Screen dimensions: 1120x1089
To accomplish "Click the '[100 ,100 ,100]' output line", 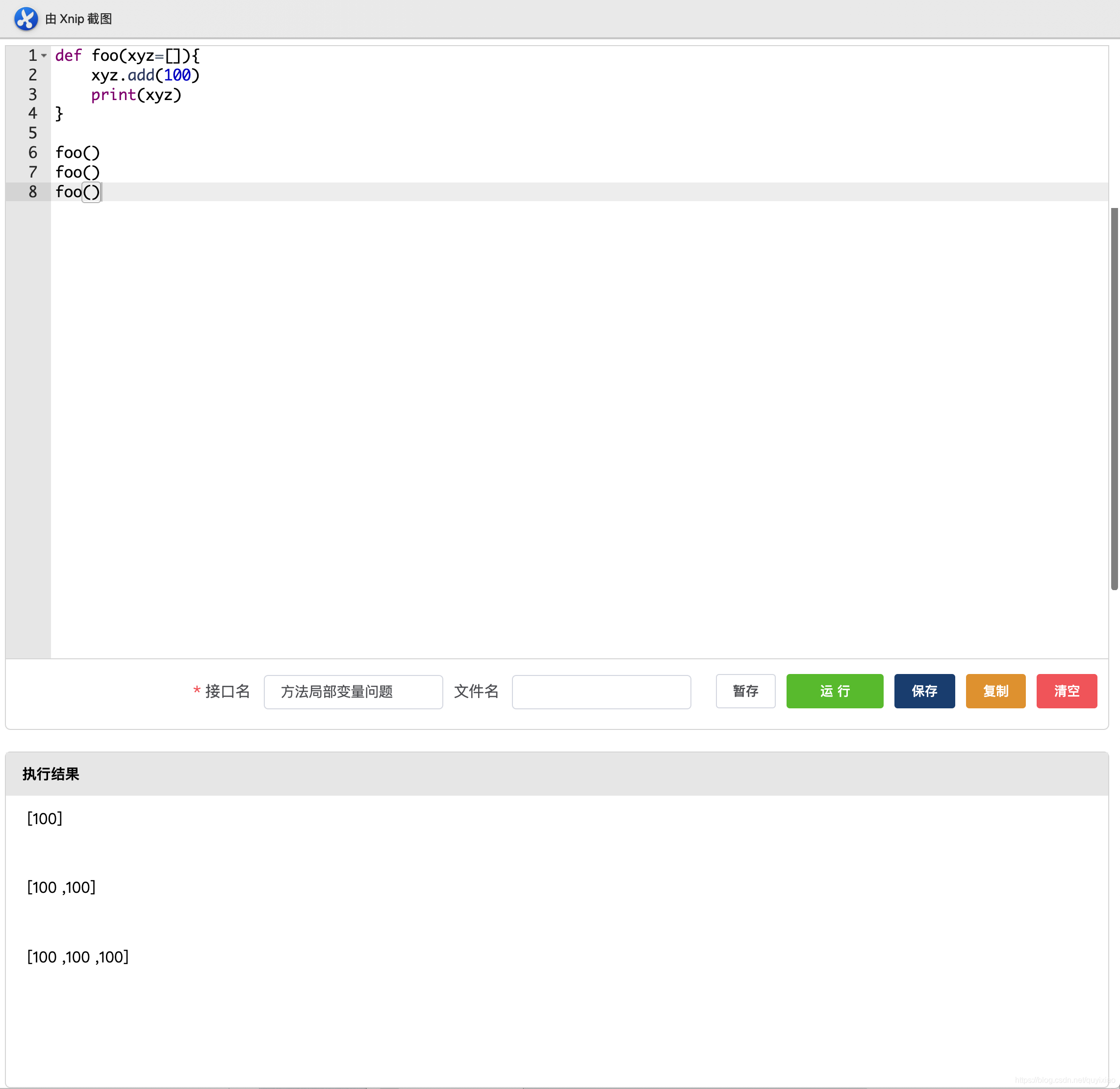I will click(78, 957).
